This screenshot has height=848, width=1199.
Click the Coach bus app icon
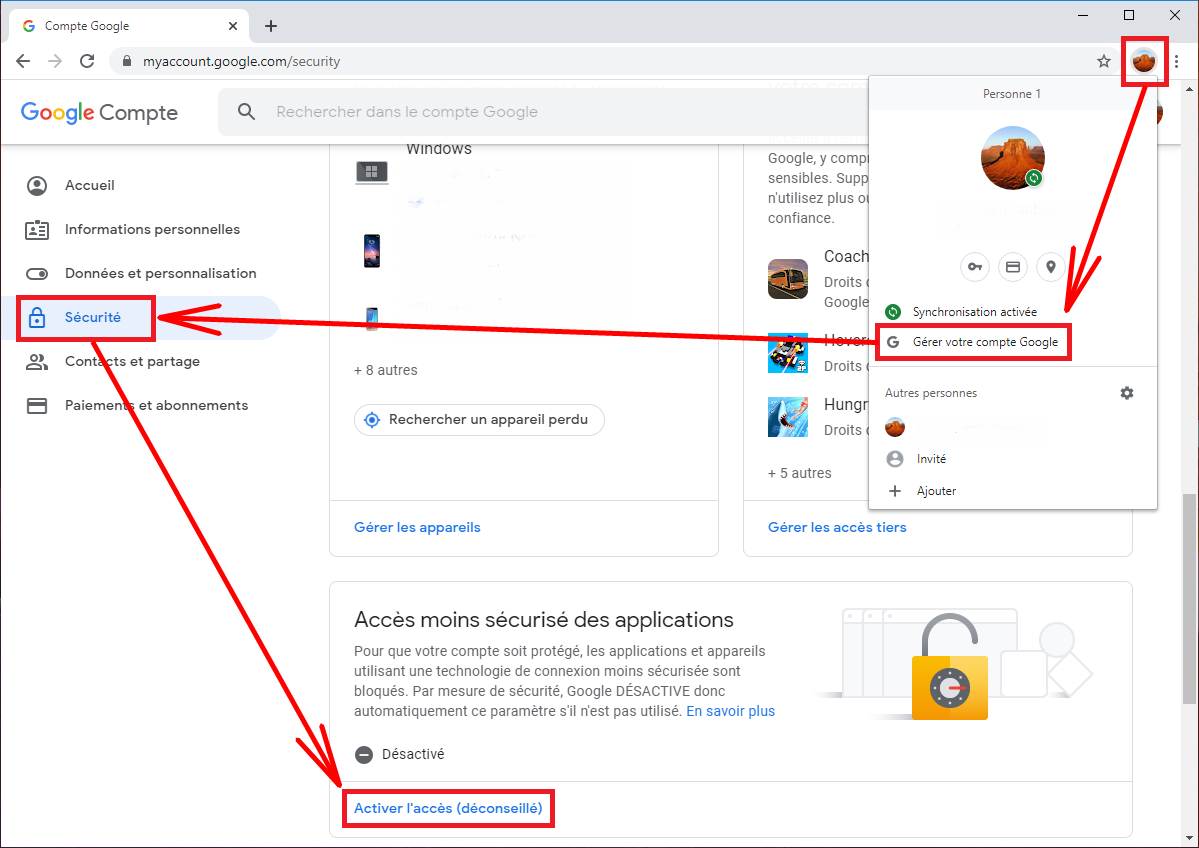[x=788, y=278]
